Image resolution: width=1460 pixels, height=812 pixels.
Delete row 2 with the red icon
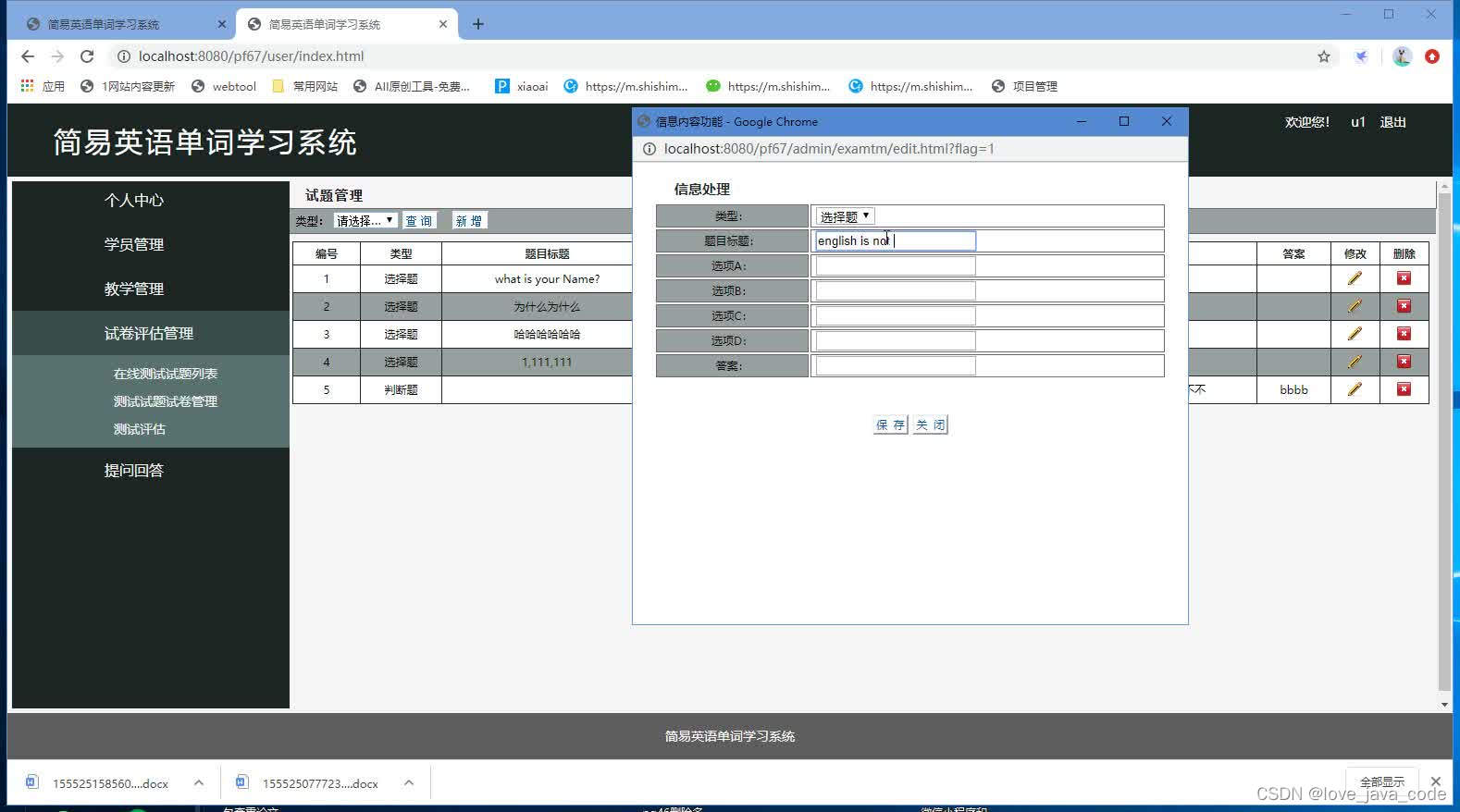tap(1404, 306)
